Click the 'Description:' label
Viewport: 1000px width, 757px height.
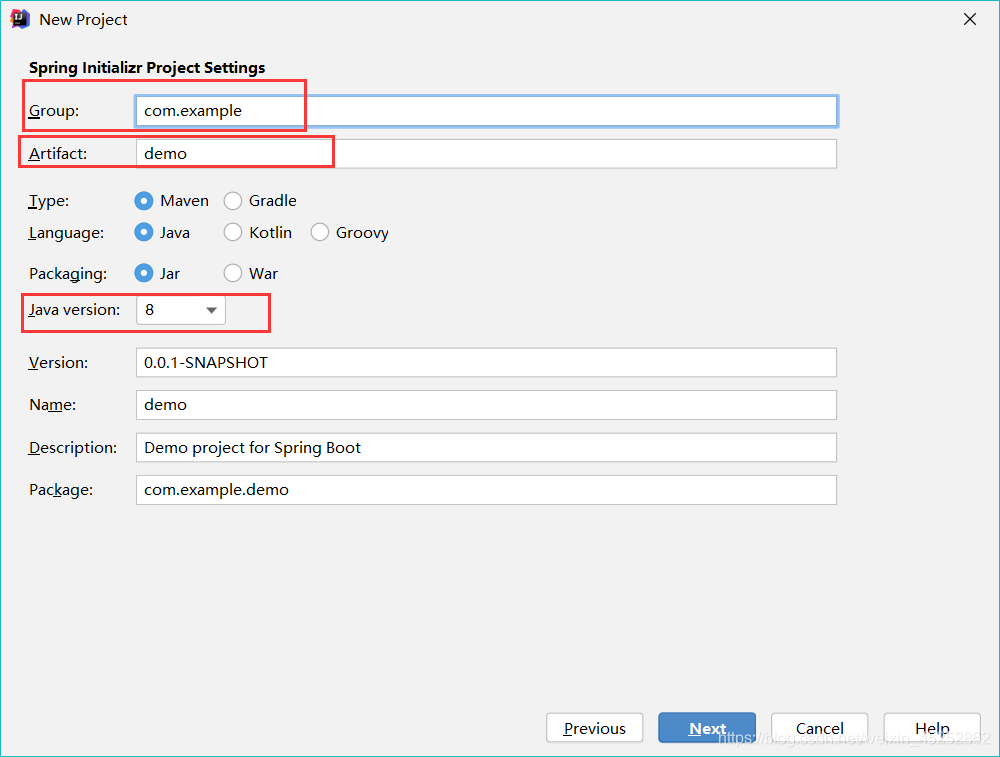click(x=73, y=448)
